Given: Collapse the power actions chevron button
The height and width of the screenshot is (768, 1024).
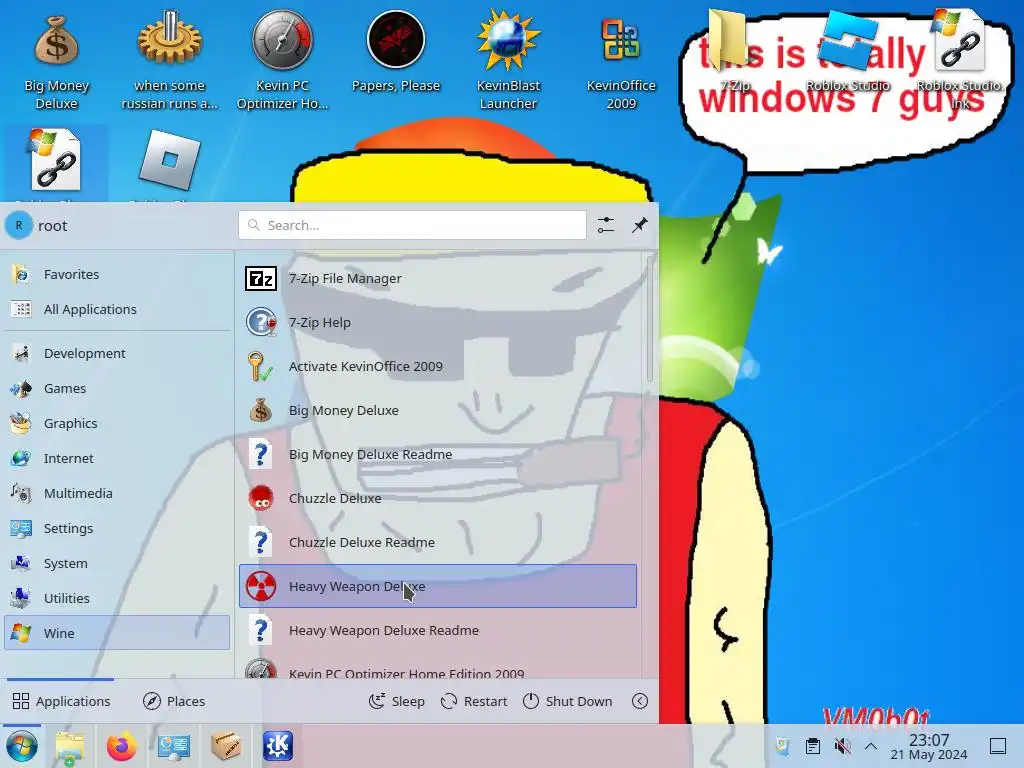Looking at the screenshot, I should pos(640,701).
